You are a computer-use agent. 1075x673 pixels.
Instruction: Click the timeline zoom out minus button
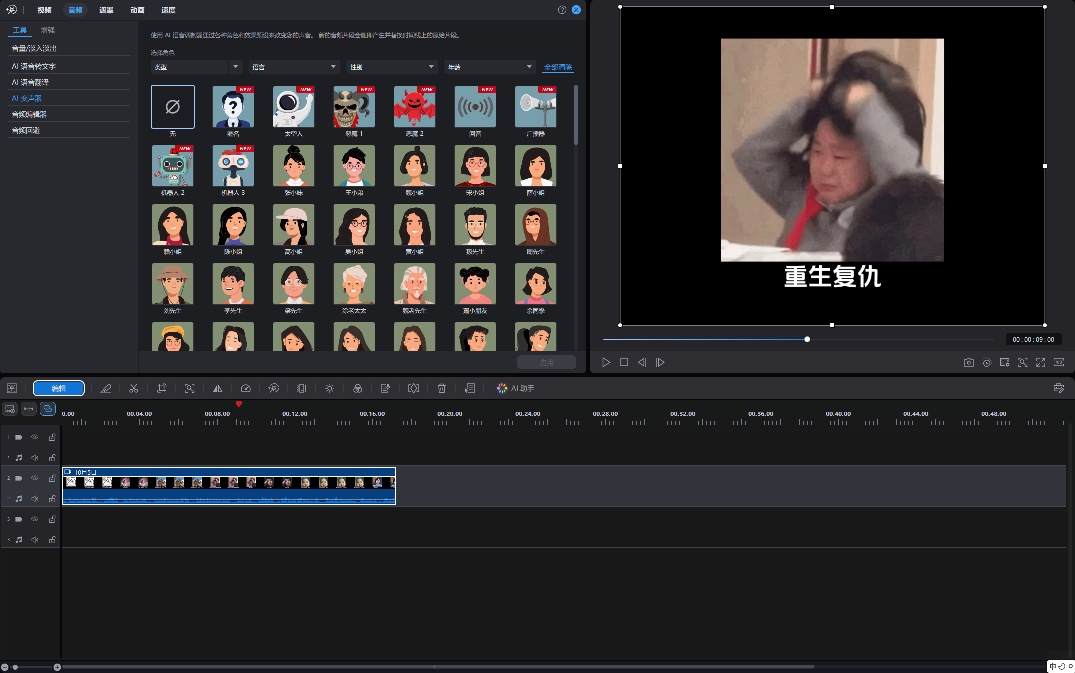(x=5, y=667)
